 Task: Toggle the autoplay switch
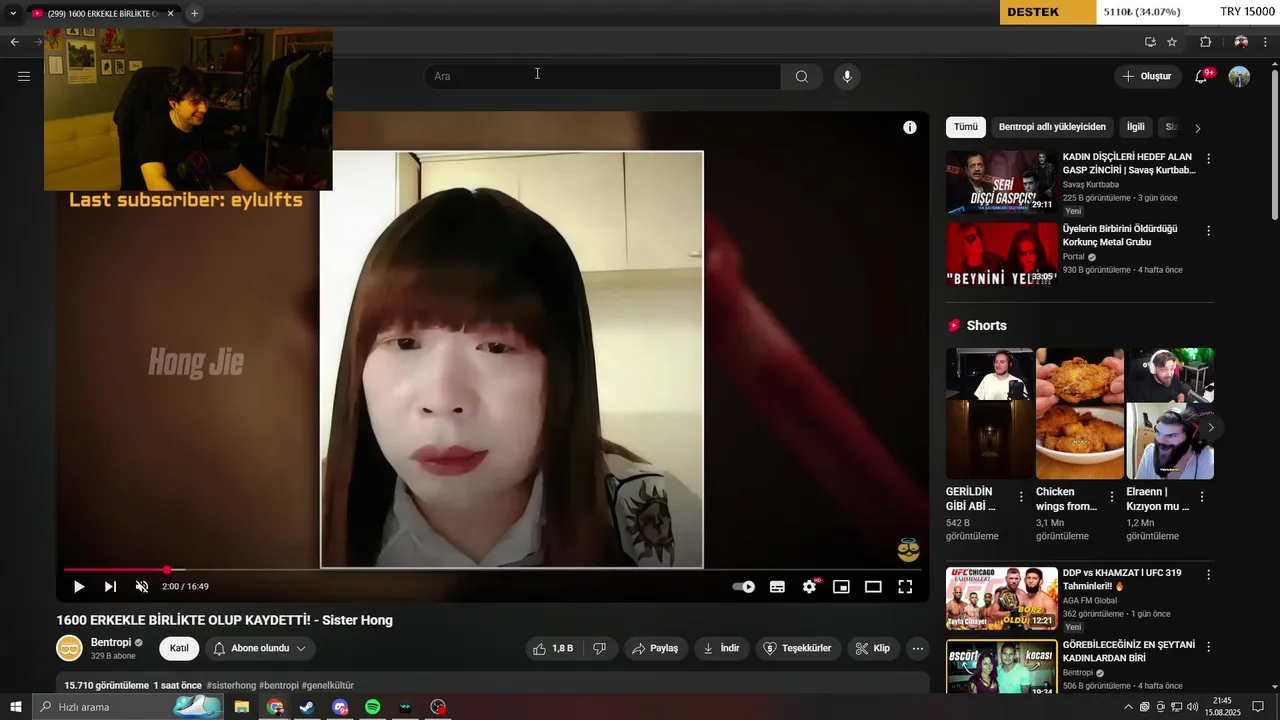coord(744,587)
